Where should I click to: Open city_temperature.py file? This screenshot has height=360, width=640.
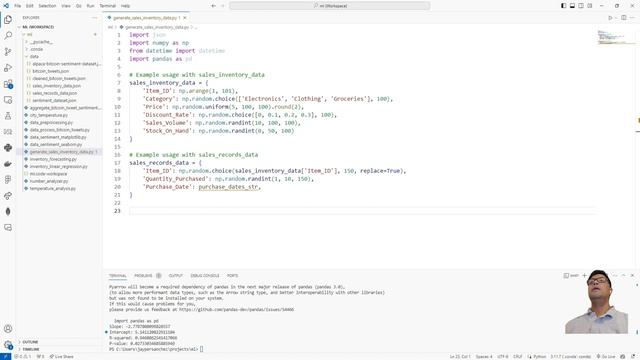point(49,115)
